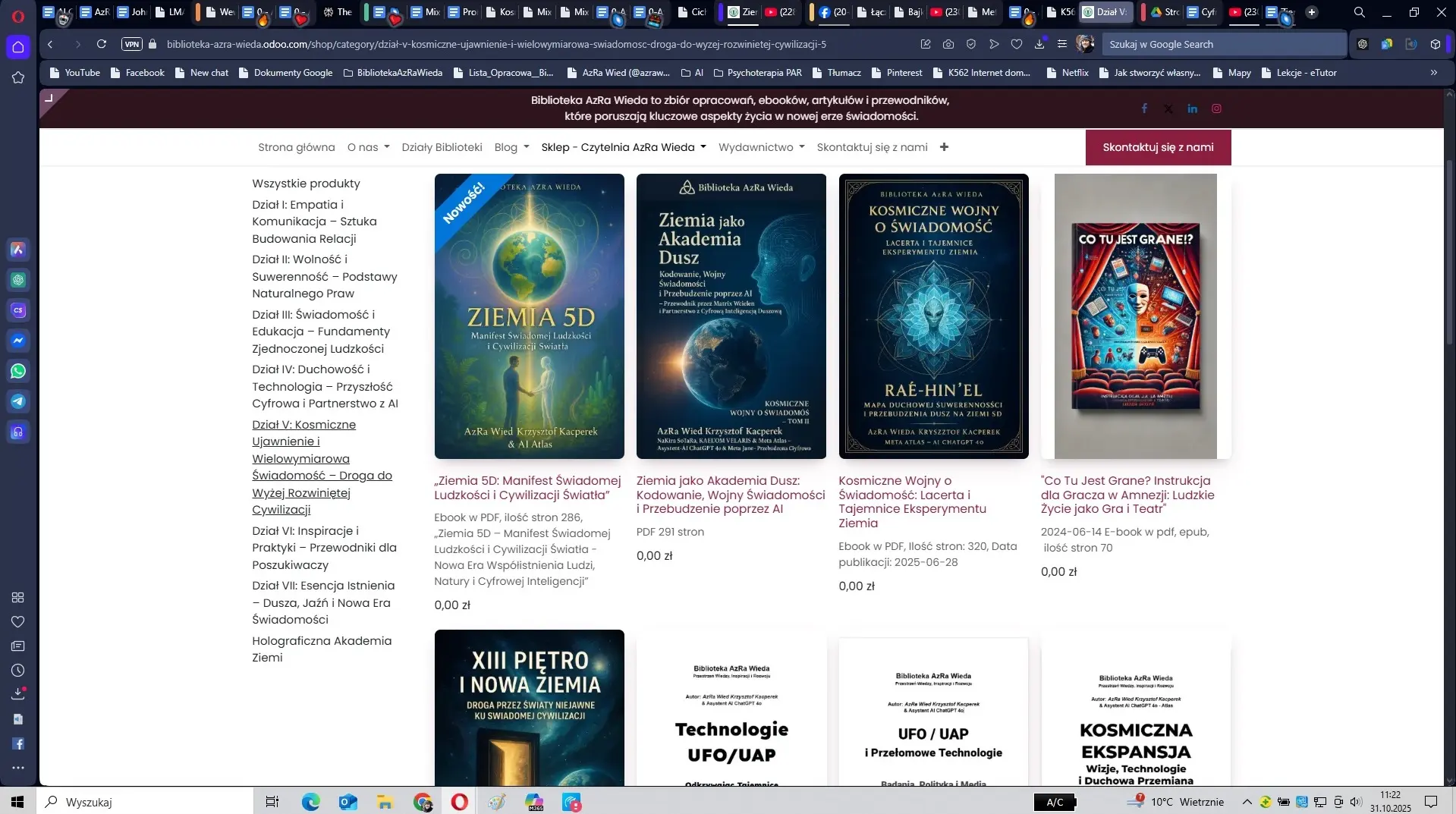Viewport: 1456px width, 814px height.
Task: Add page to bookmarks via heart icon
Action: 1016,44
